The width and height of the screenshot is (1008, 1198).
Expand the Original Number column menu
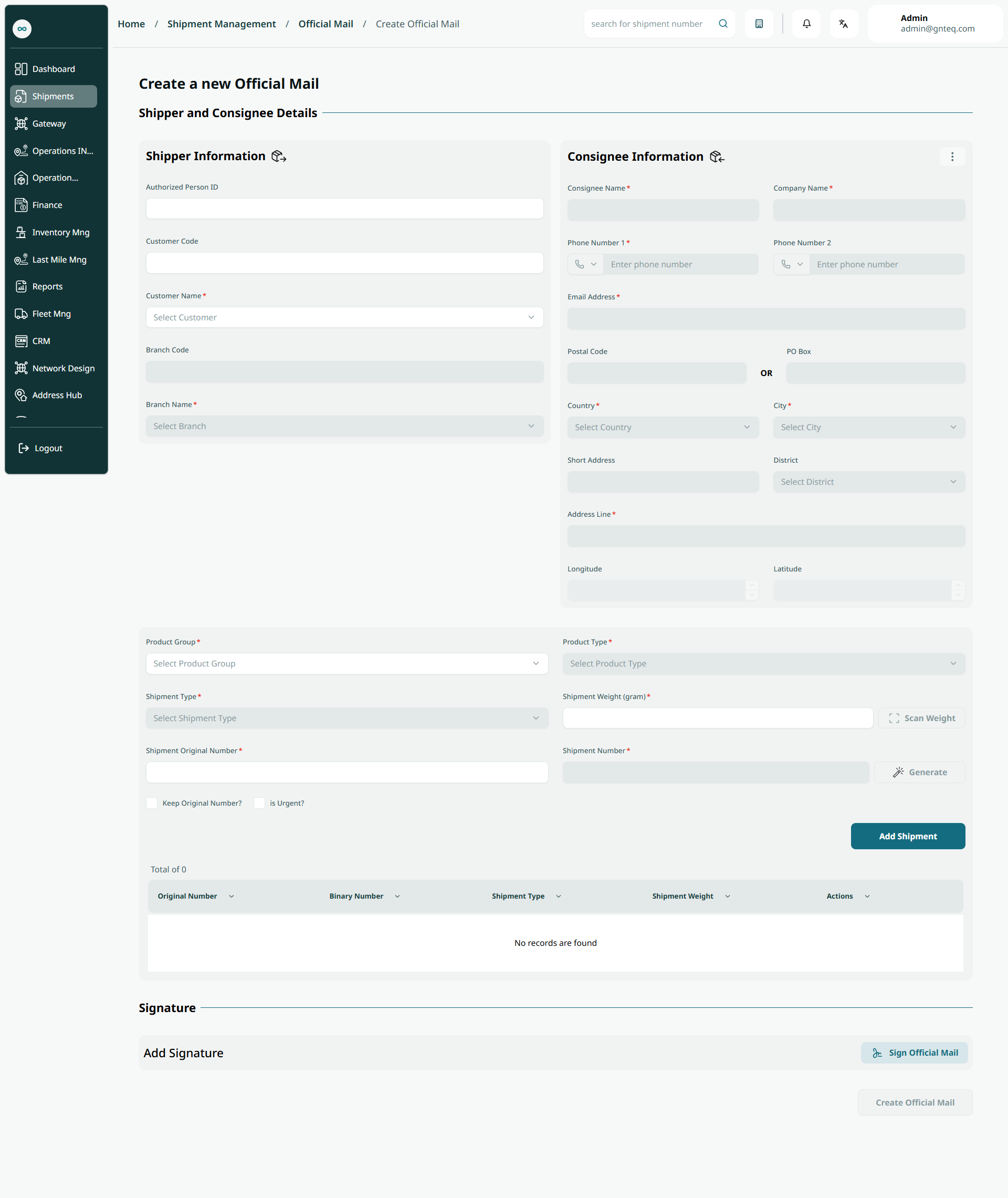(232, 896)
